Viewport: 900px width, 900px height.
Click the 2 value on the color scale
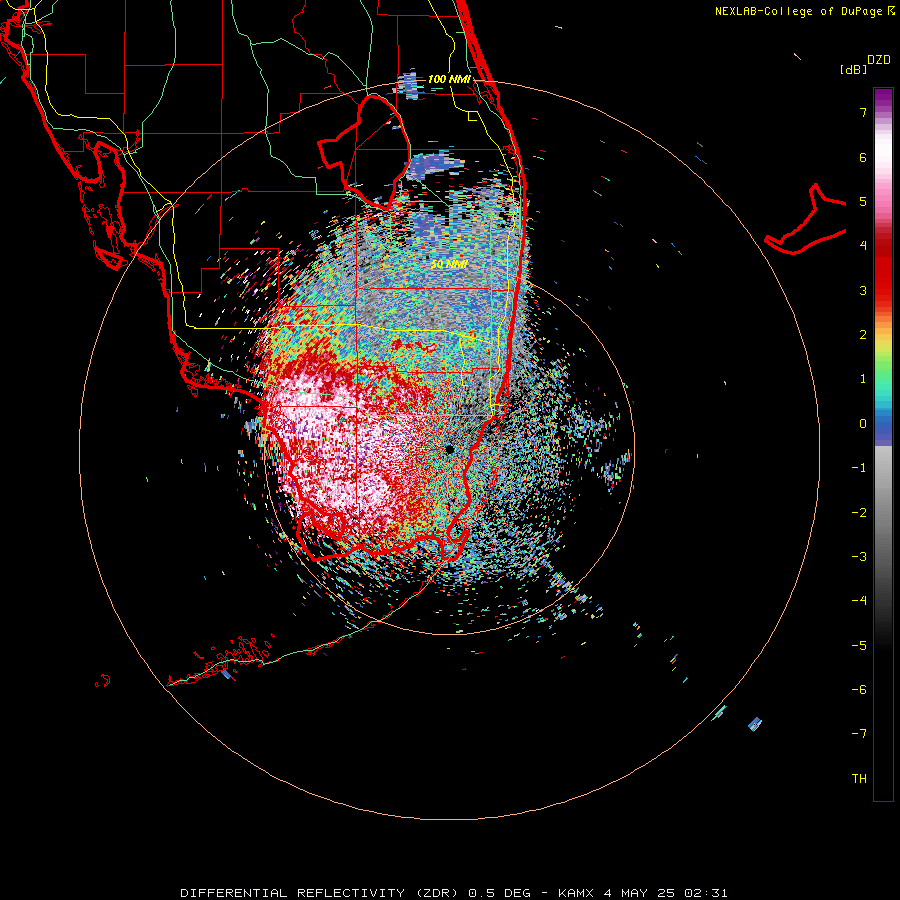click(863, 335)
